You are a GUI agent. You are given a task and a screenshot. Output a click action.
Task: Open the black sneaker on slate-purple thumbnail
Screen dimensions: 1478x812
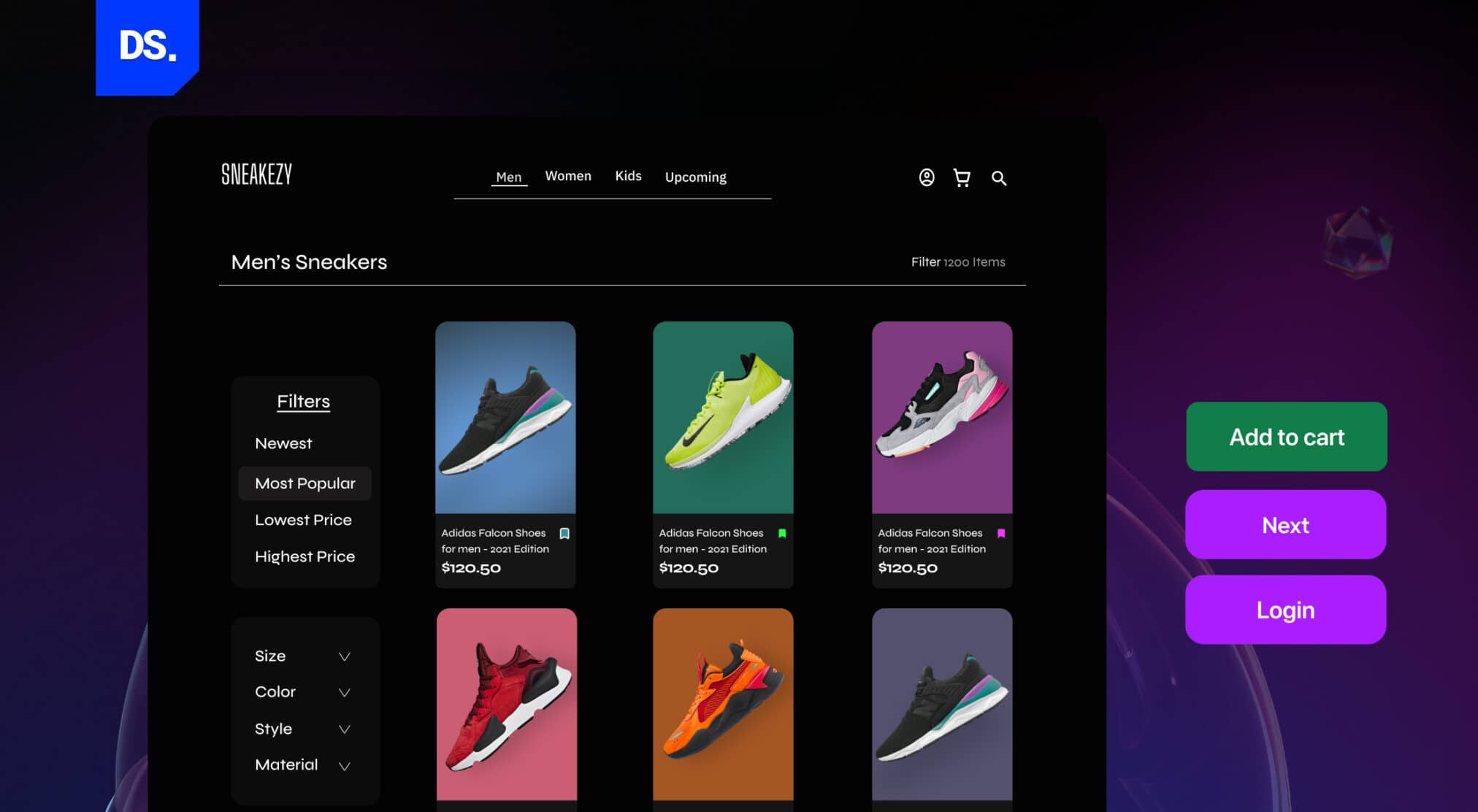point(942,705)
